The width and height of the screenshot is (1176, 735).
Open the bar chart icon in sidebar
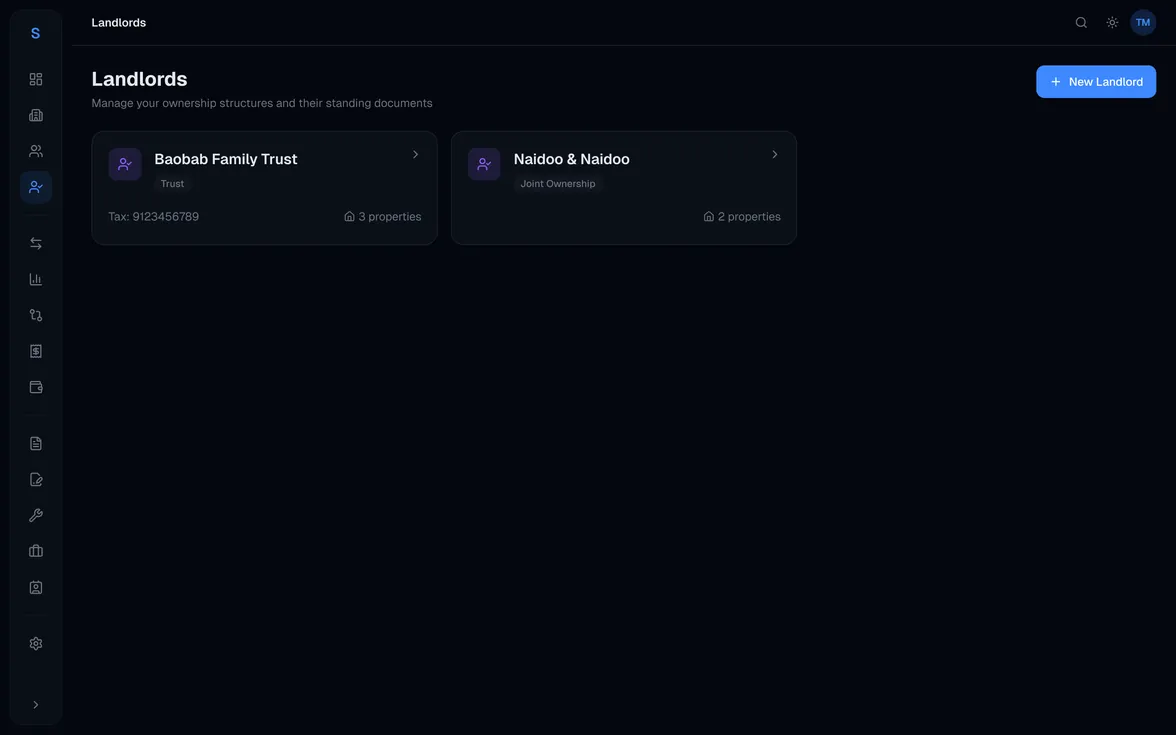point(35,280)
